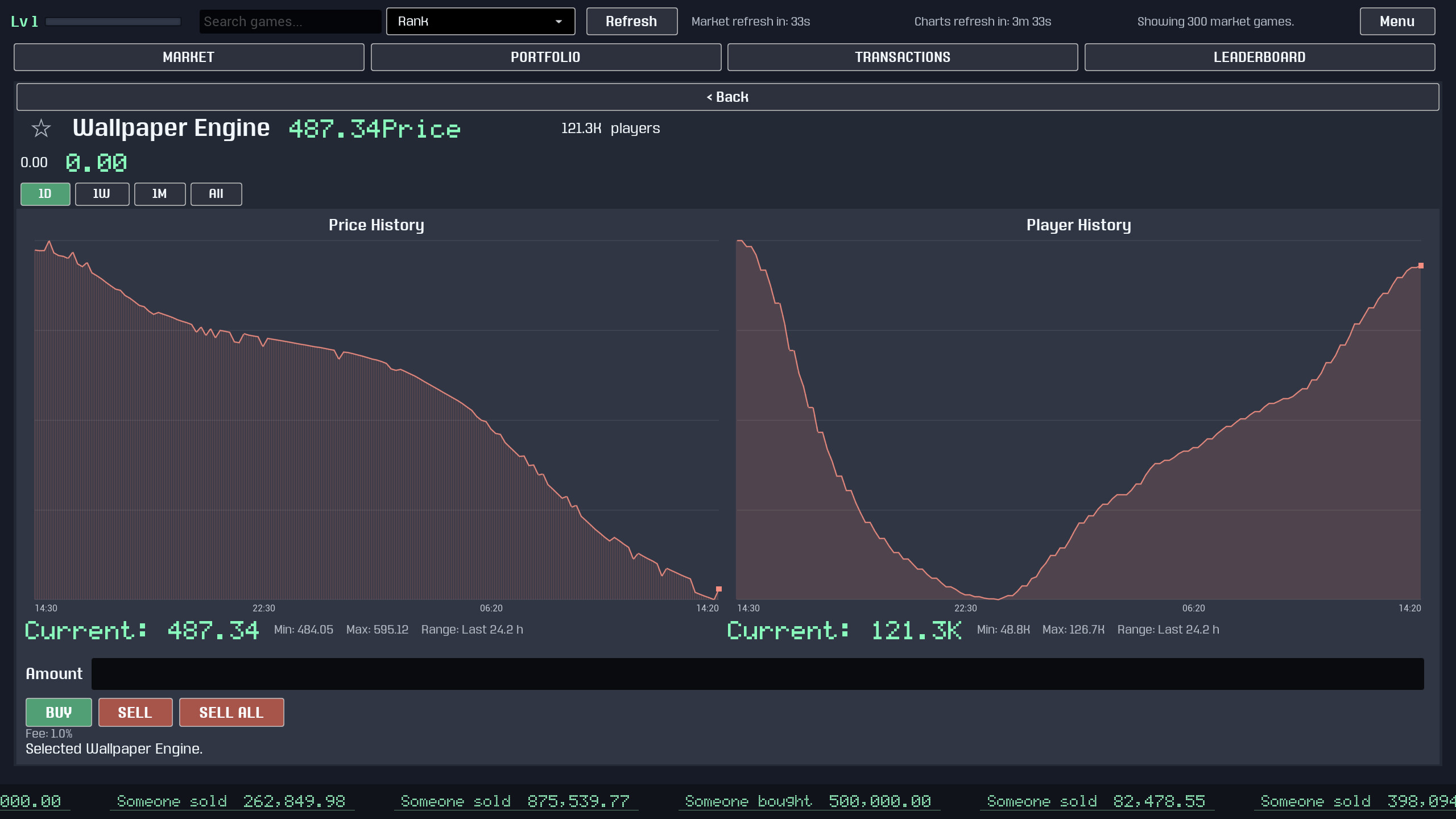Click the 'Someone bought 500,000.00' ticker entry
The height and width of the screenshot is (819, 1456).
[808, 801]
